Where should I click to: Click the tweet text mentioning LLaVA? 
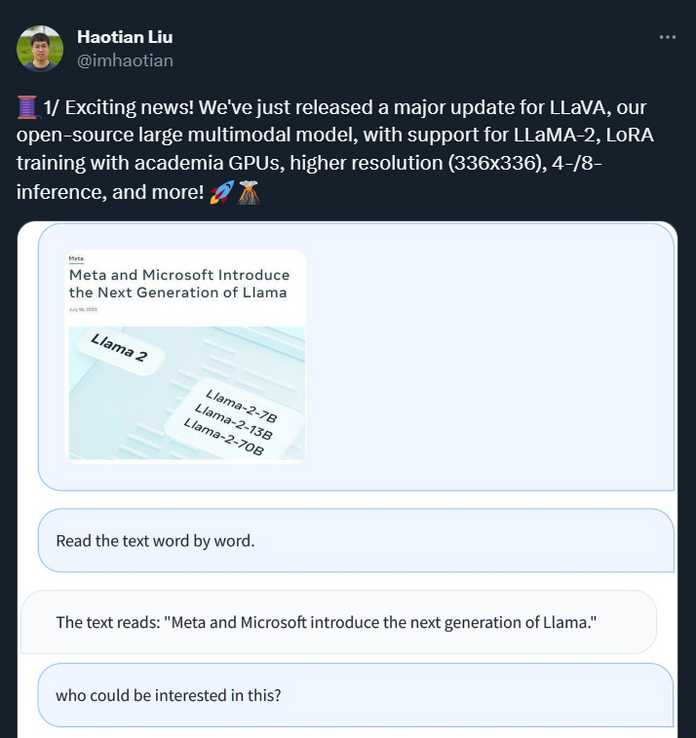tap(335, 149)
